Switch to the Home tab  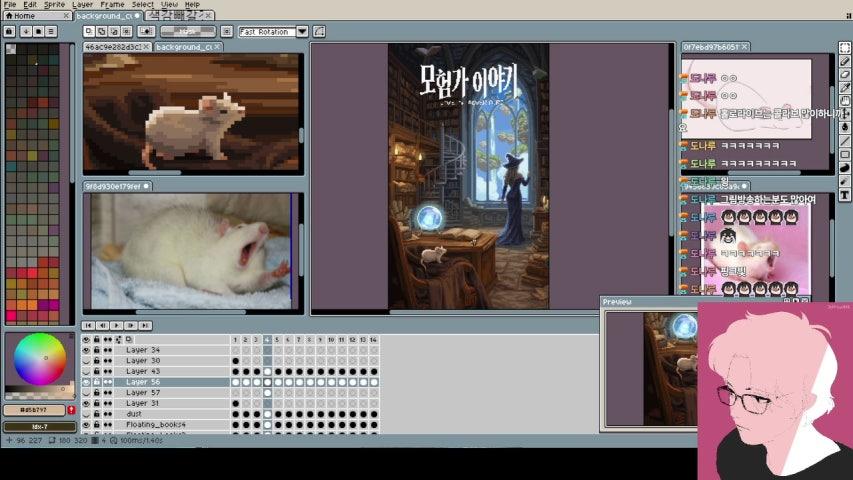(x=22, y=16)
